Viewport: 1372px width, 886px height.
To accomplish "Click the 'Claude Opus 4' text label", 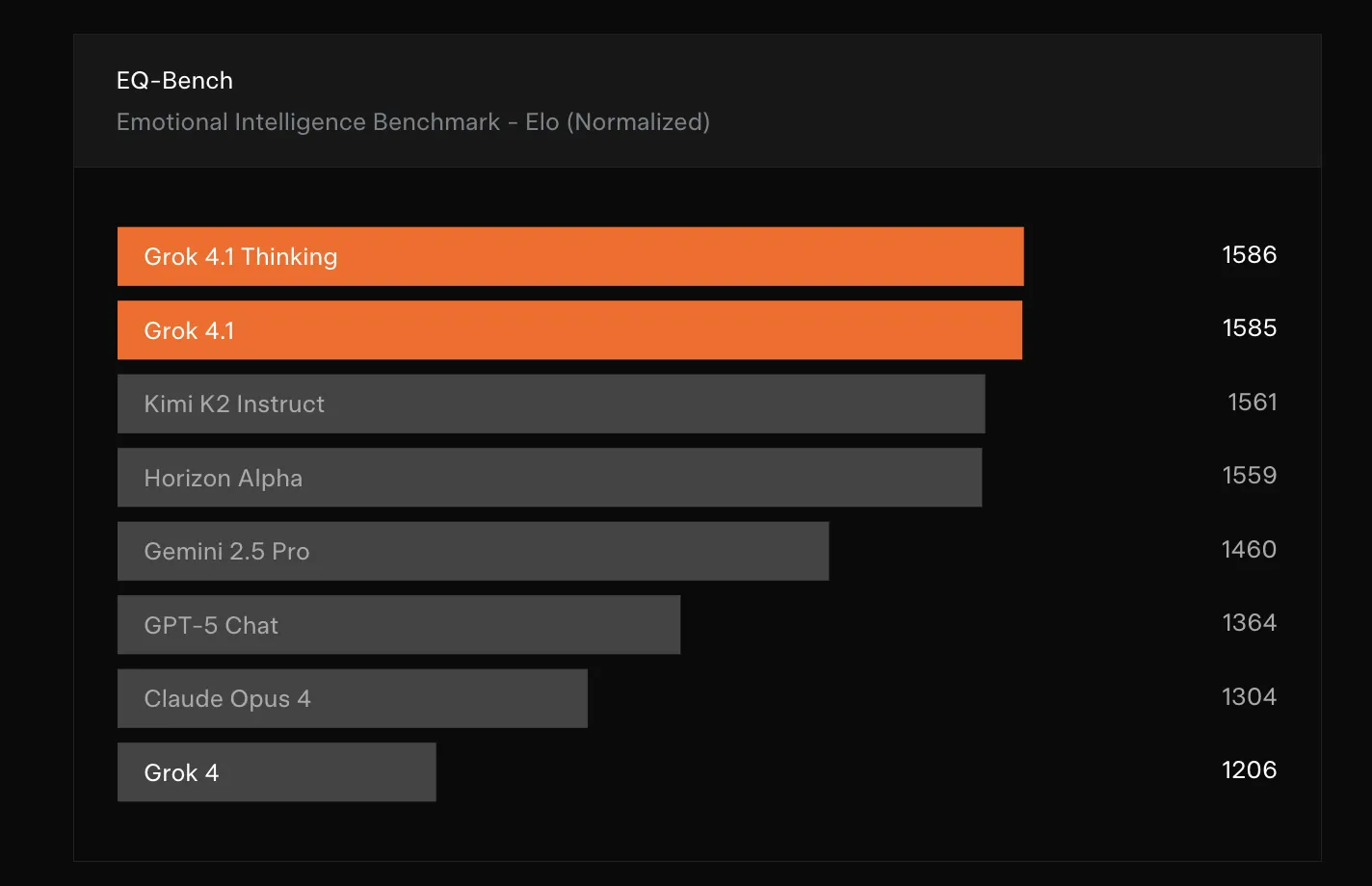I will (x=227, y=699).
